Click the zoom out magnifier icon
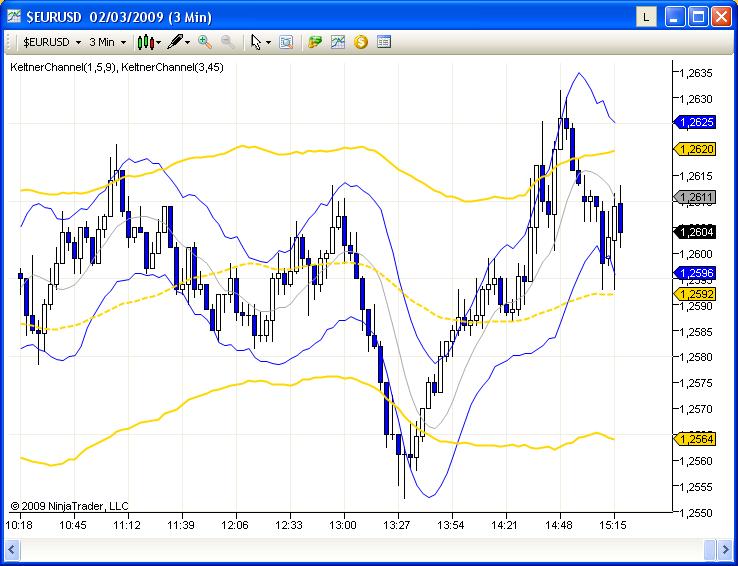738x566 pixels. tap(228, 42)
